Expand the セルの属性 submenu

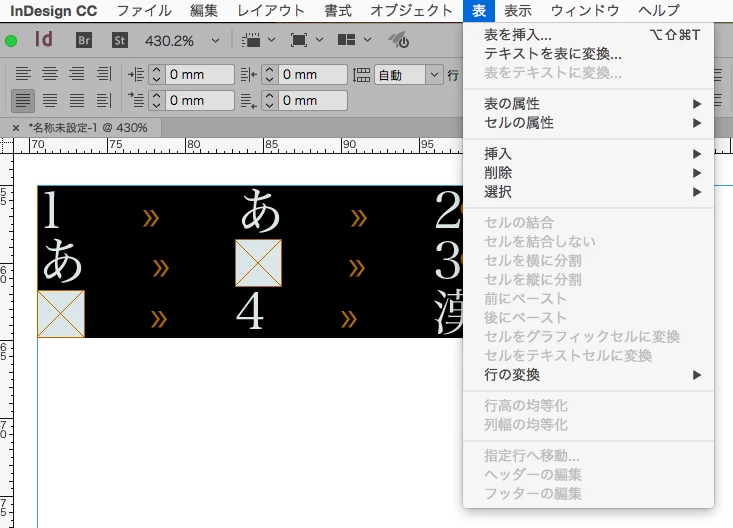point(589,123)
